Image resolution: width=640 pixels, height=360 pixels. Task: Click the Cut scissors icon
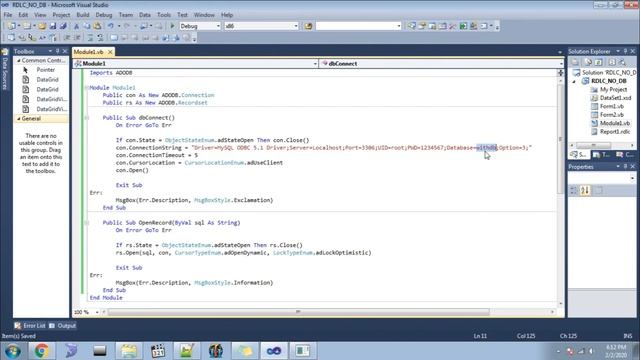pos(76,26)
